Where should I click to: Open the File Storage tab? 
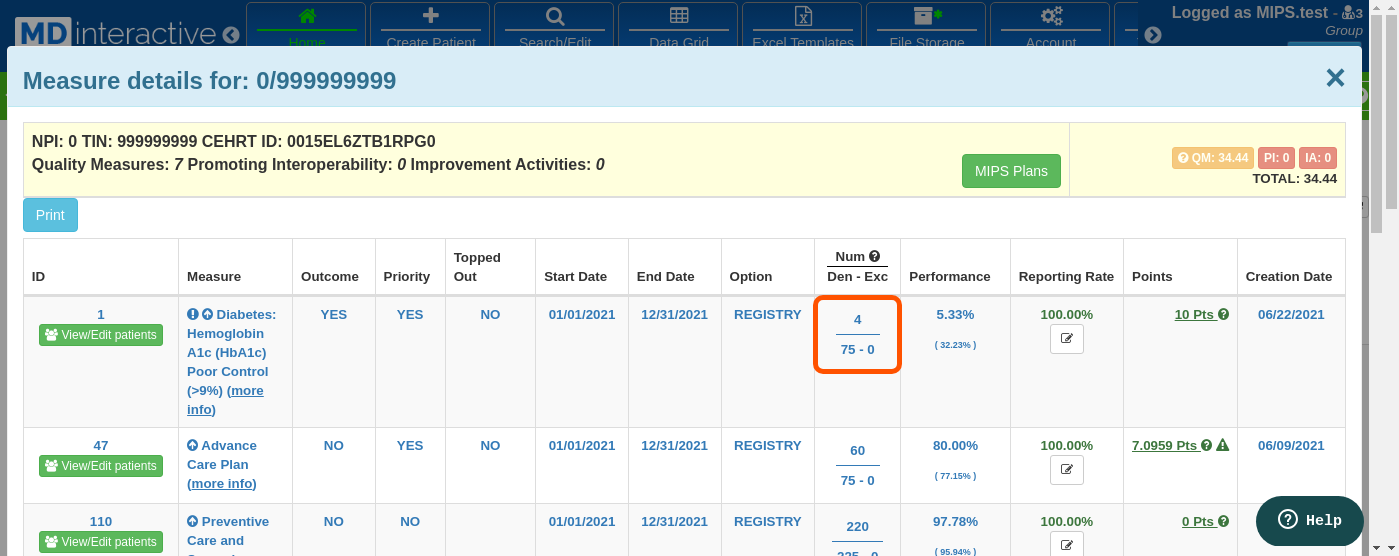click(926, 28)
